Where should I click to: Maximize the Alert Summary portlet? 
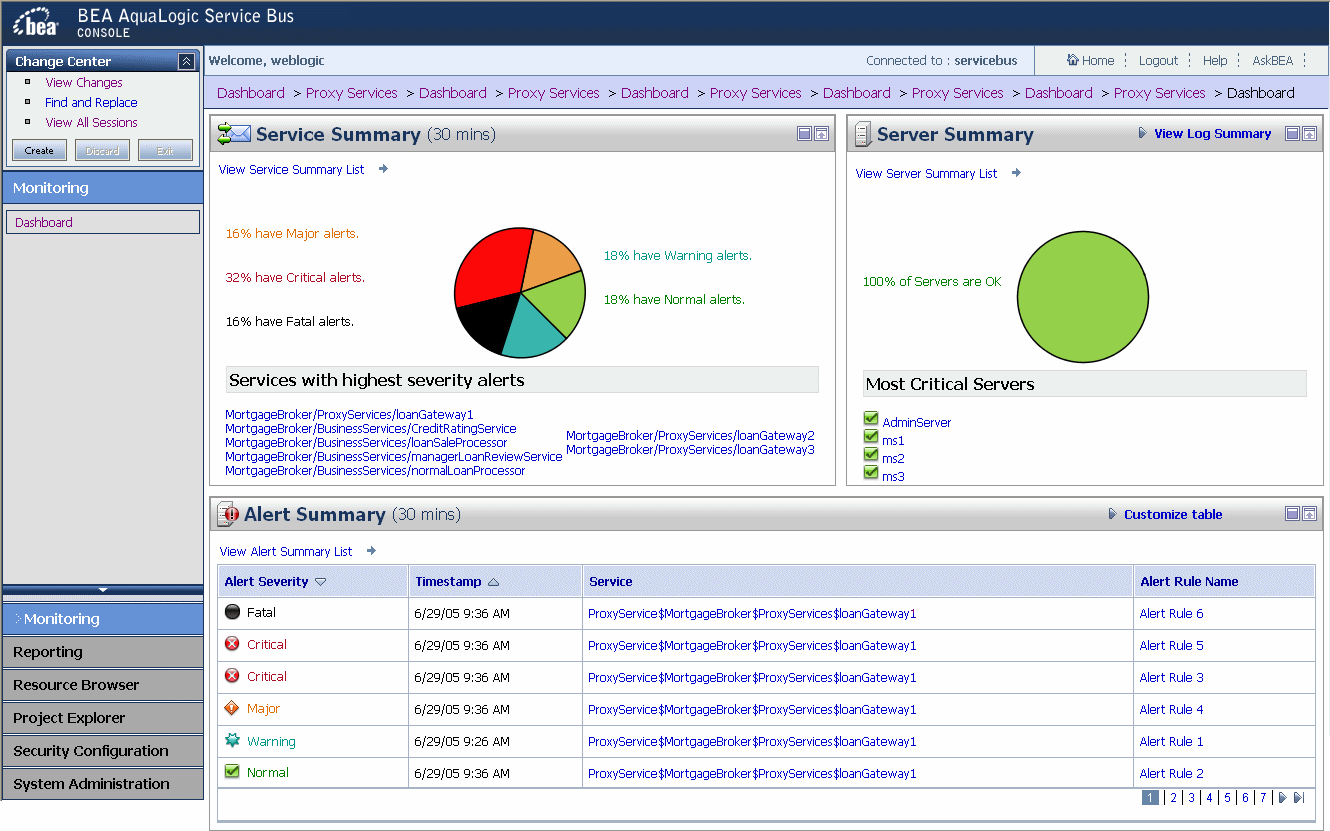point(1309,514)
